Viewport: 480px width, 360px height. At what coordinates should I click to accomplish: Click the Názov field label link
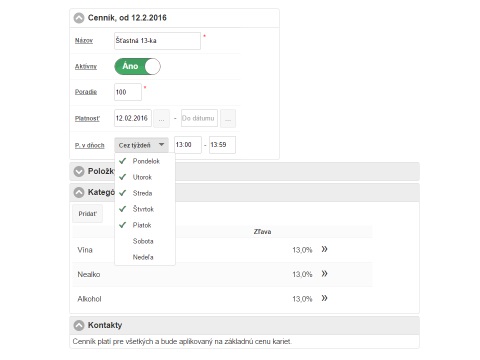(84, 41)
